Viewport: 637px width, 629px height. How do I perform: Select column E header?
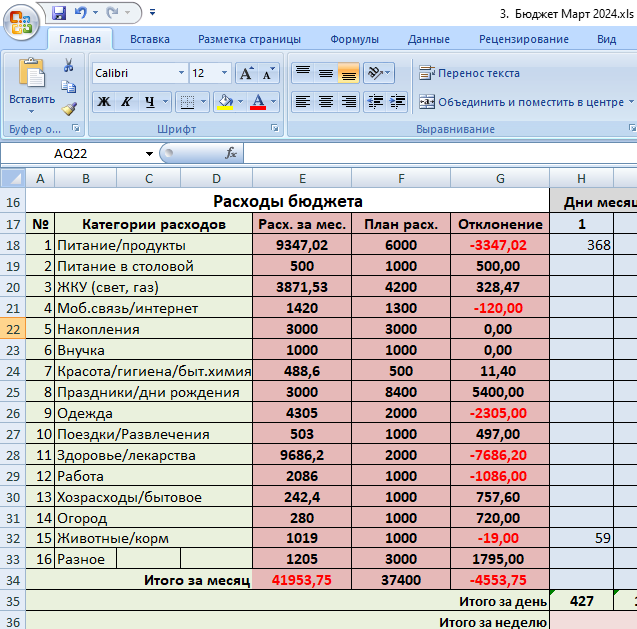[x=302, y=178]
